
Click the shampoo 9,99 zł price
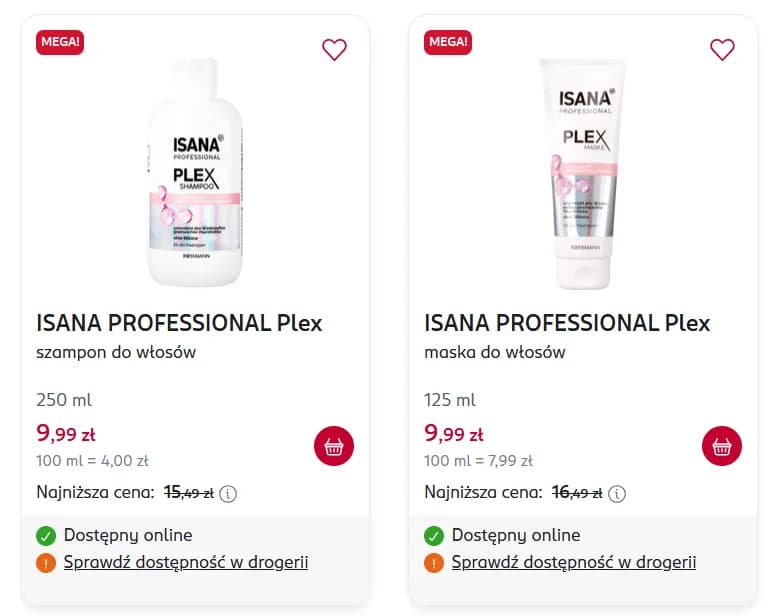coord(66,433)
